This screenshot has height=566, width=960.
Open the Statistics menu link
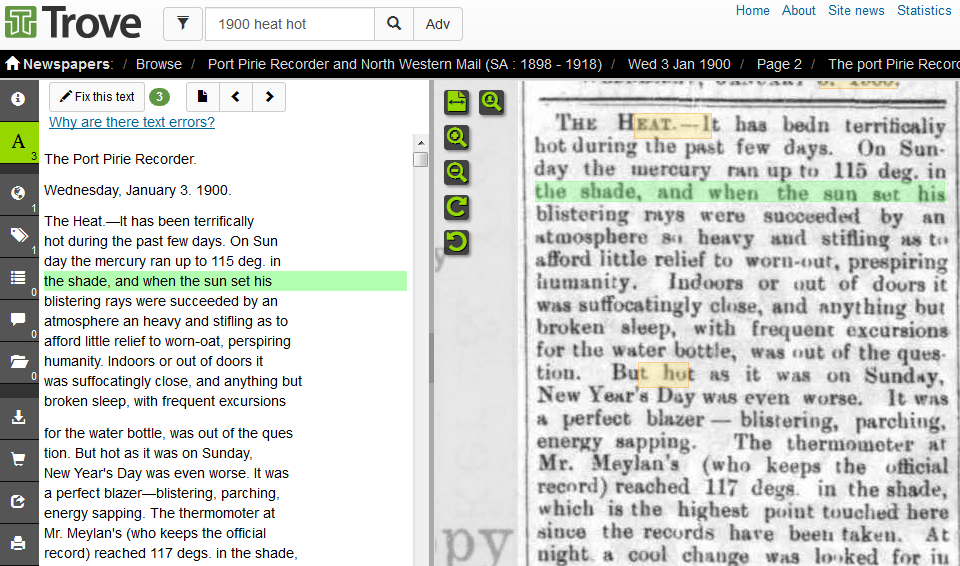click(924, 11)
